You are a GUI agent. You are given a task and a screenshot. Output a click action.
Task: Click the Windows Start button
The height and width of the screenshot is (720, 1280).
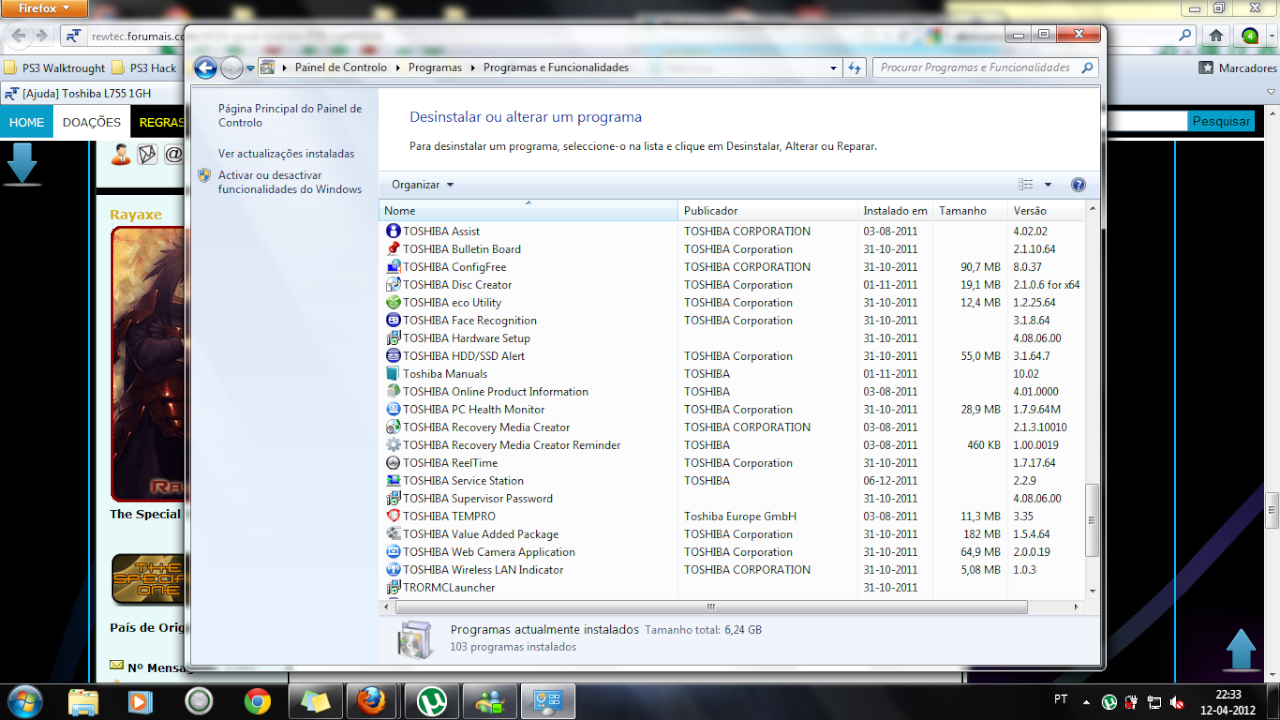pyautogui.click(x=23, y=701)
